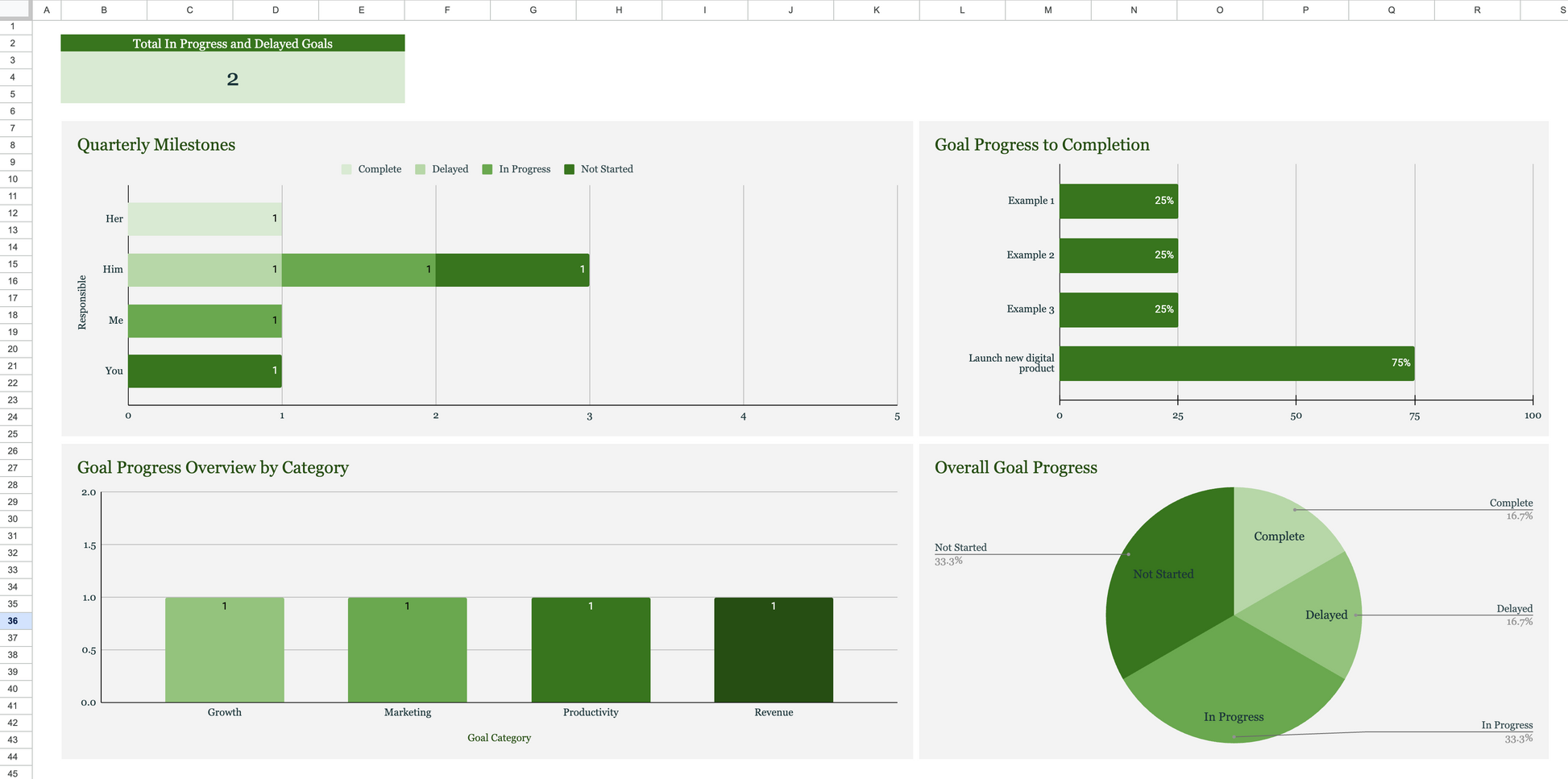1568x779 pixels.
Task: Click the Launch new digital product 75% bar
Action: 1236,363
